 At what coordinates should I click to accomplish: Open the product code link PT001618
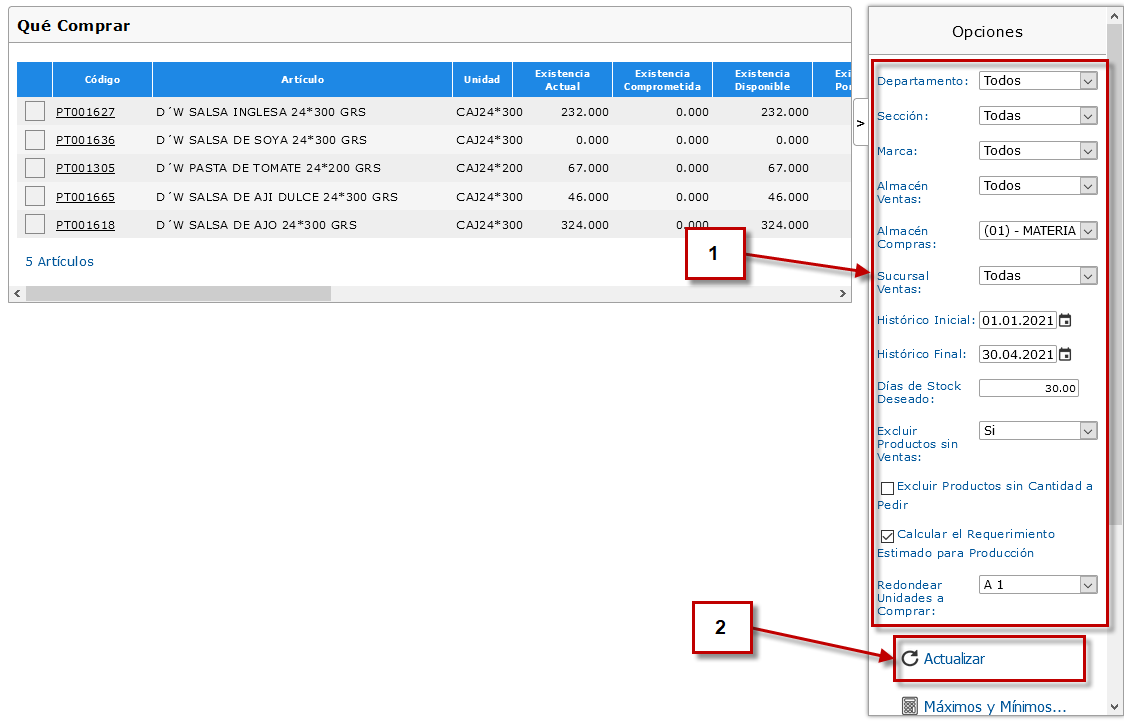click(x=85, y=225)
